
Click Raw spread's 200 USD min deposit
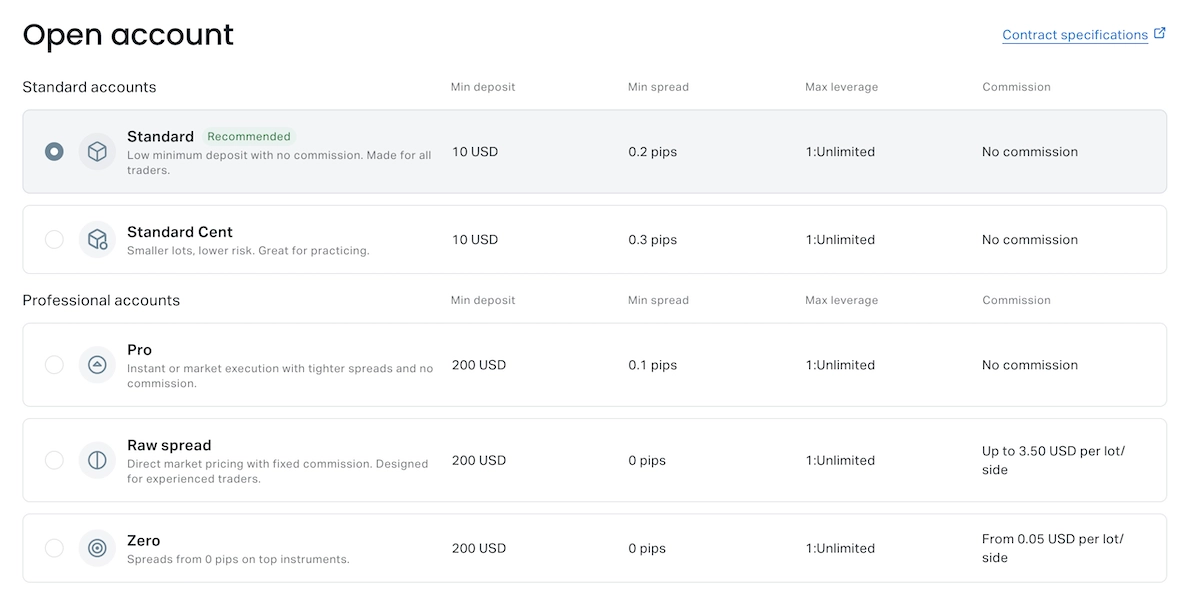coord(479,460)
